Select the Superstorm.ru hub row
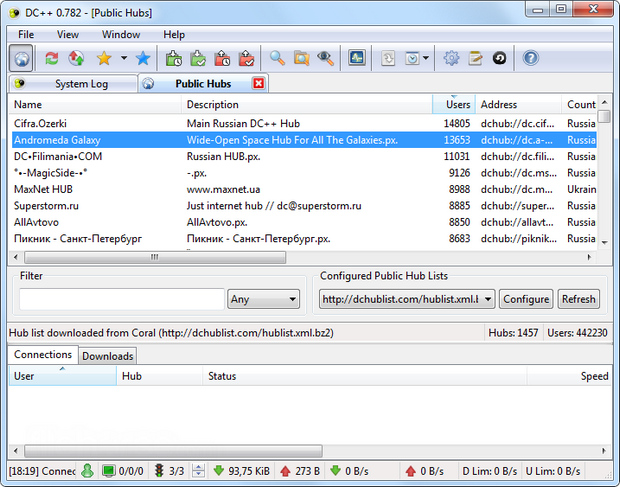The height and width of the screenshot is (487, 620). pyautogui.click(x=304, y=206)
